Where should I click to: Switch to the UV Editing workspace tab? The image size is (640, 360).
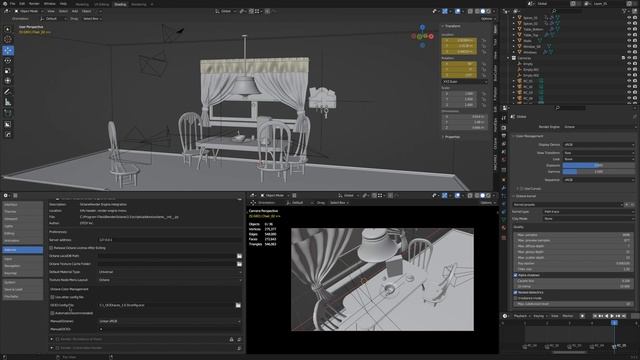pyautogui.click(x=102, y=4)
